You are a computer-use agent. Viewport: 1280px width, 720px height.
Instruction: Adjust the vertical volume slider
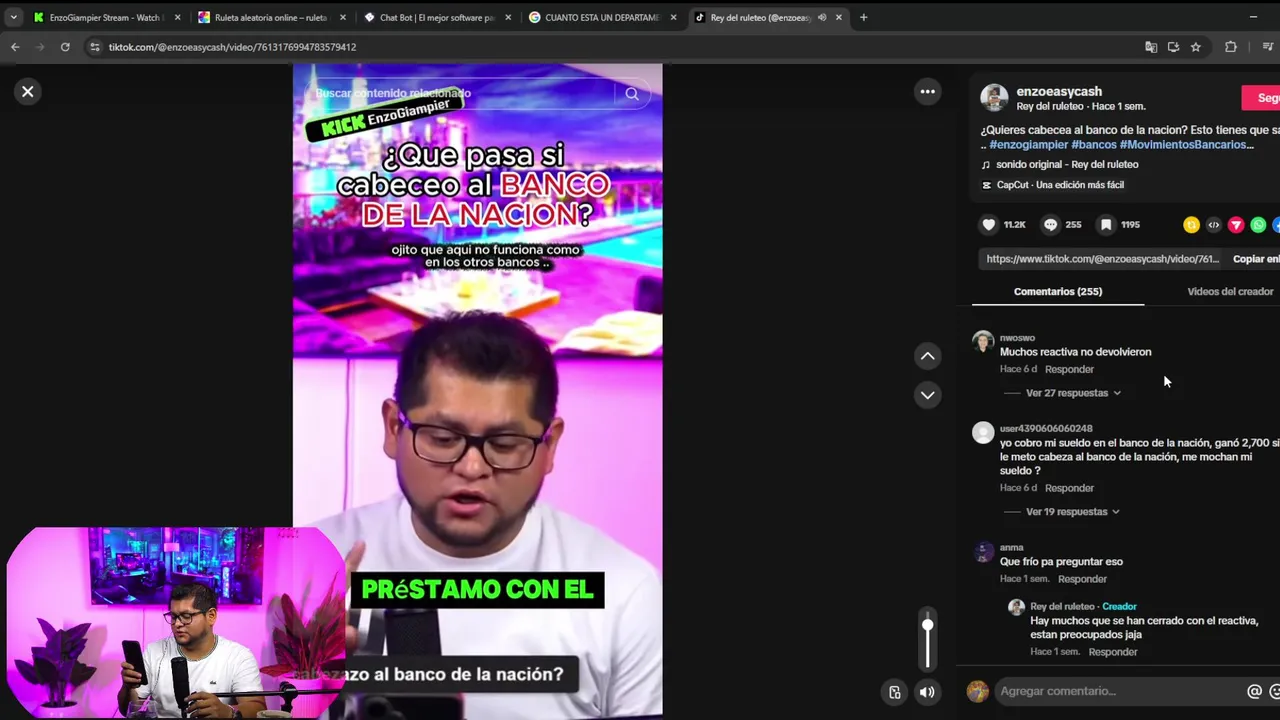coord(928,642)
